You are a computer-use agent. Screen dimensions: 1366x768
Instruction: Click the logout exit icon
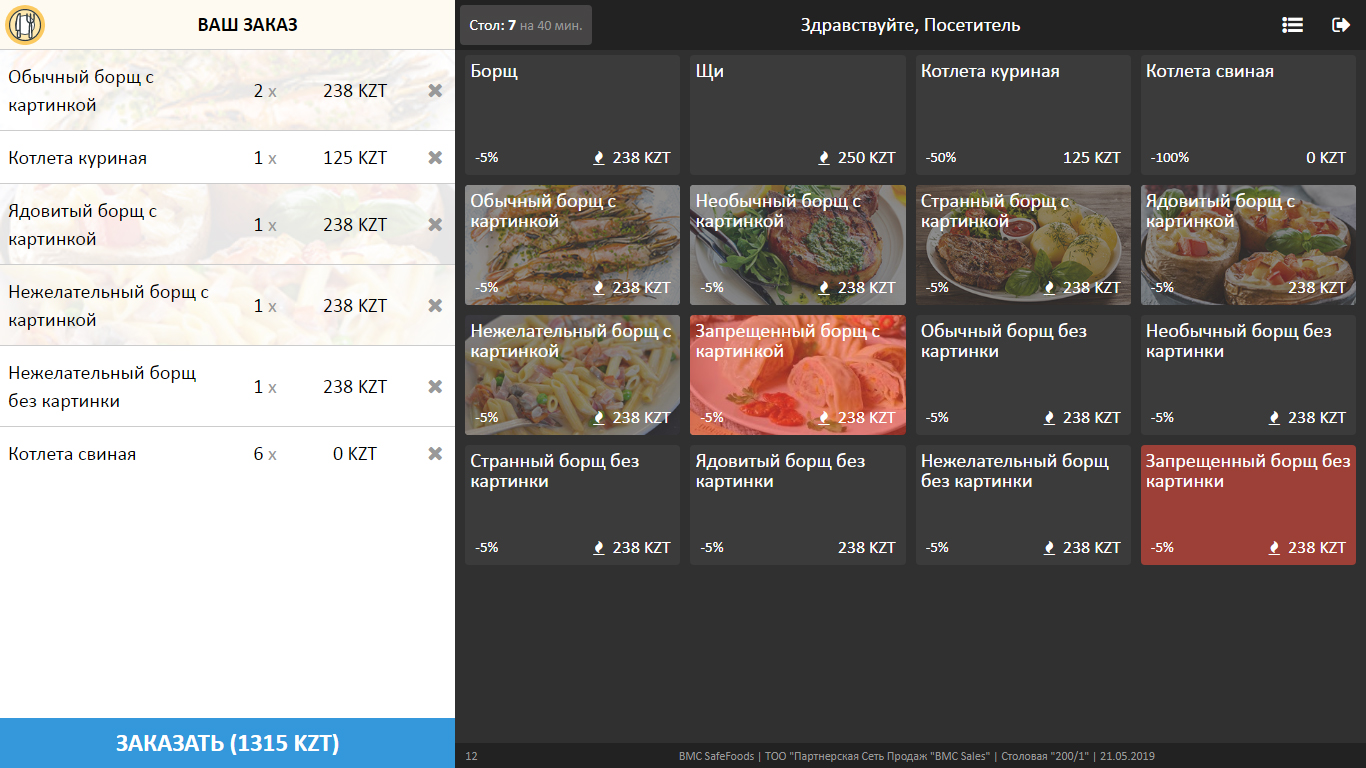1341,25
